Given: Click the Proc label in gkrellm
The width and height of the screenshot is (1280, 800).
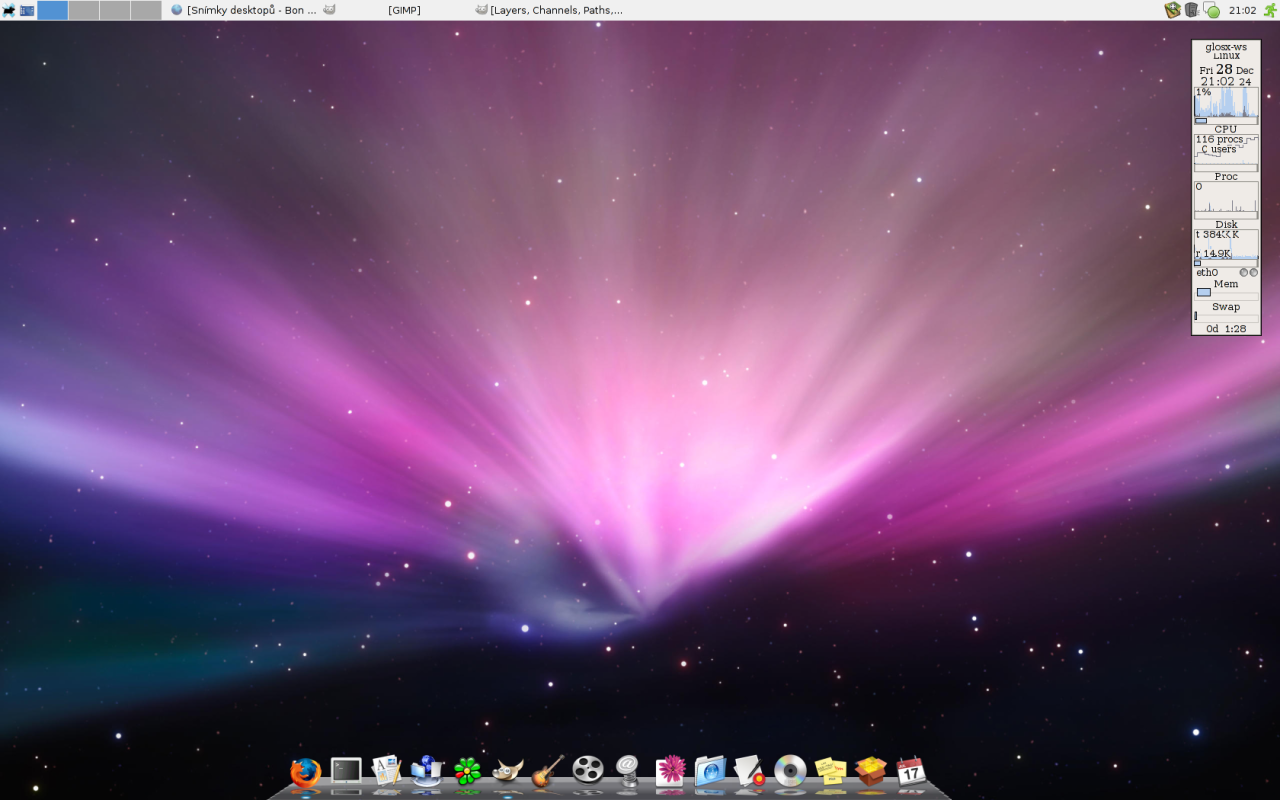Looking at the screenshot, I should click(1226, 177).
